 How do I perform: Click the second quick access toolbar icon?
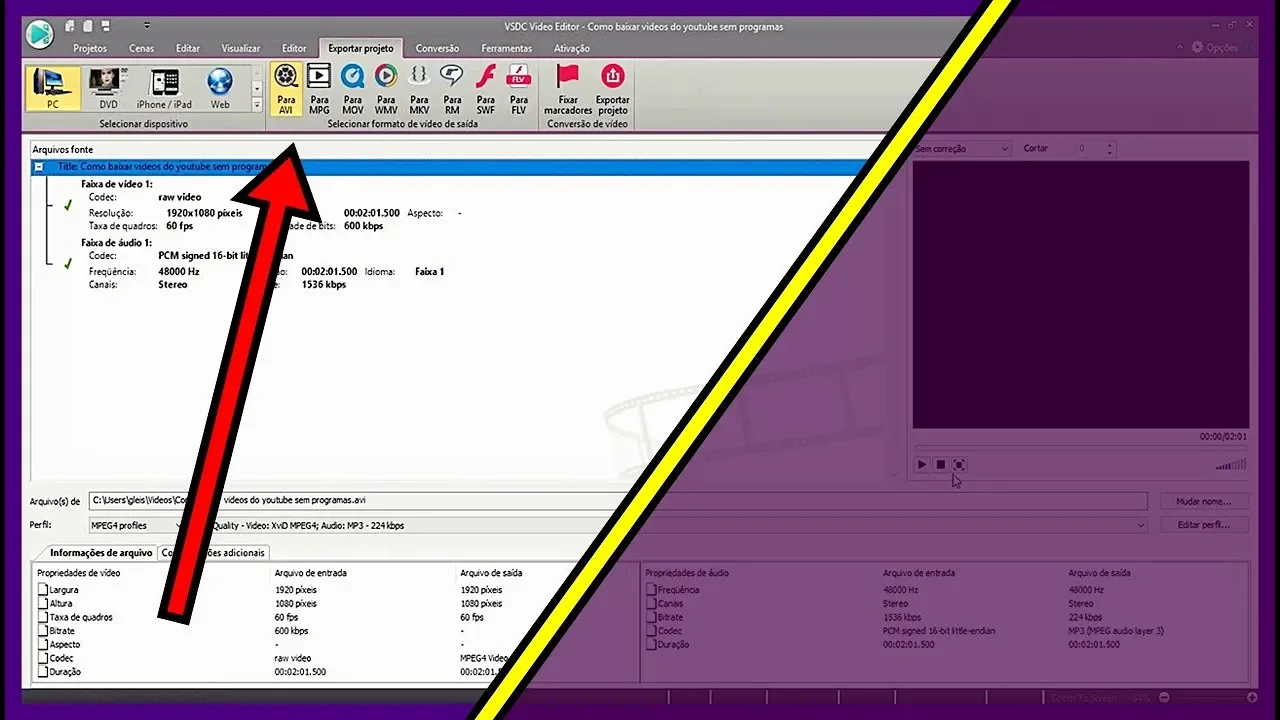tap(88, 25)
